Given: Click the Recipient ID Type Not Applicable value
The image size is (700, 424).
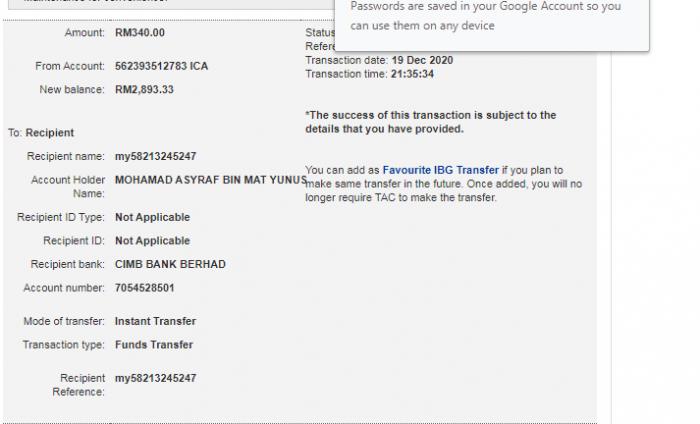Looking at the screenshot, I should click(x=152, y=217).
